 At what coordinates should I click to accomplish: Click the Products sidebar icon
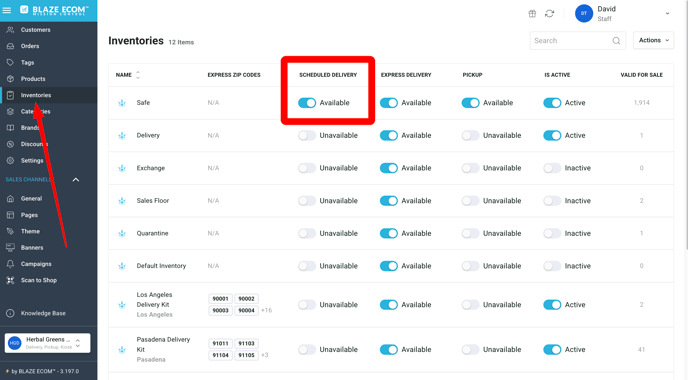click(11, 79)
